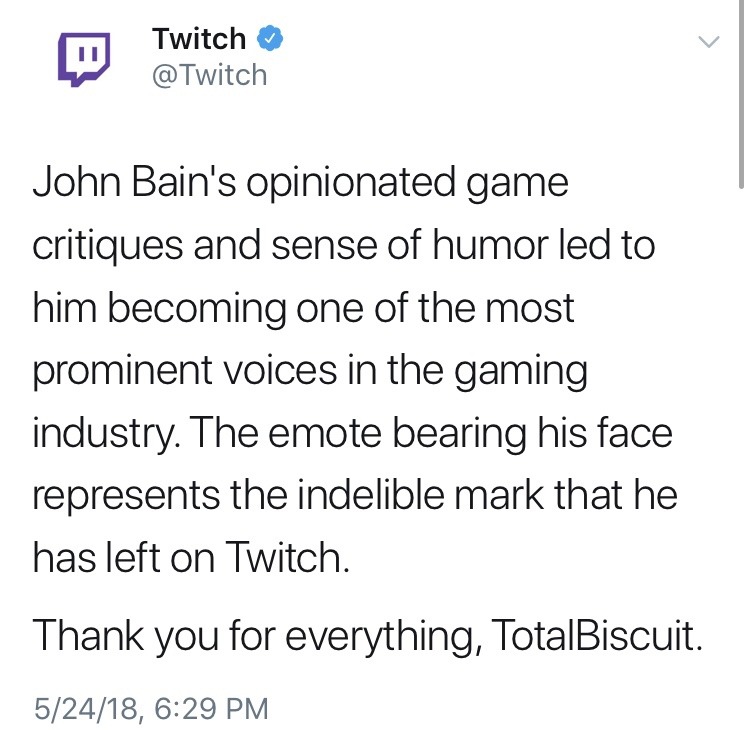Click the blue verified checkmark badge

click(x=271, y=38)
